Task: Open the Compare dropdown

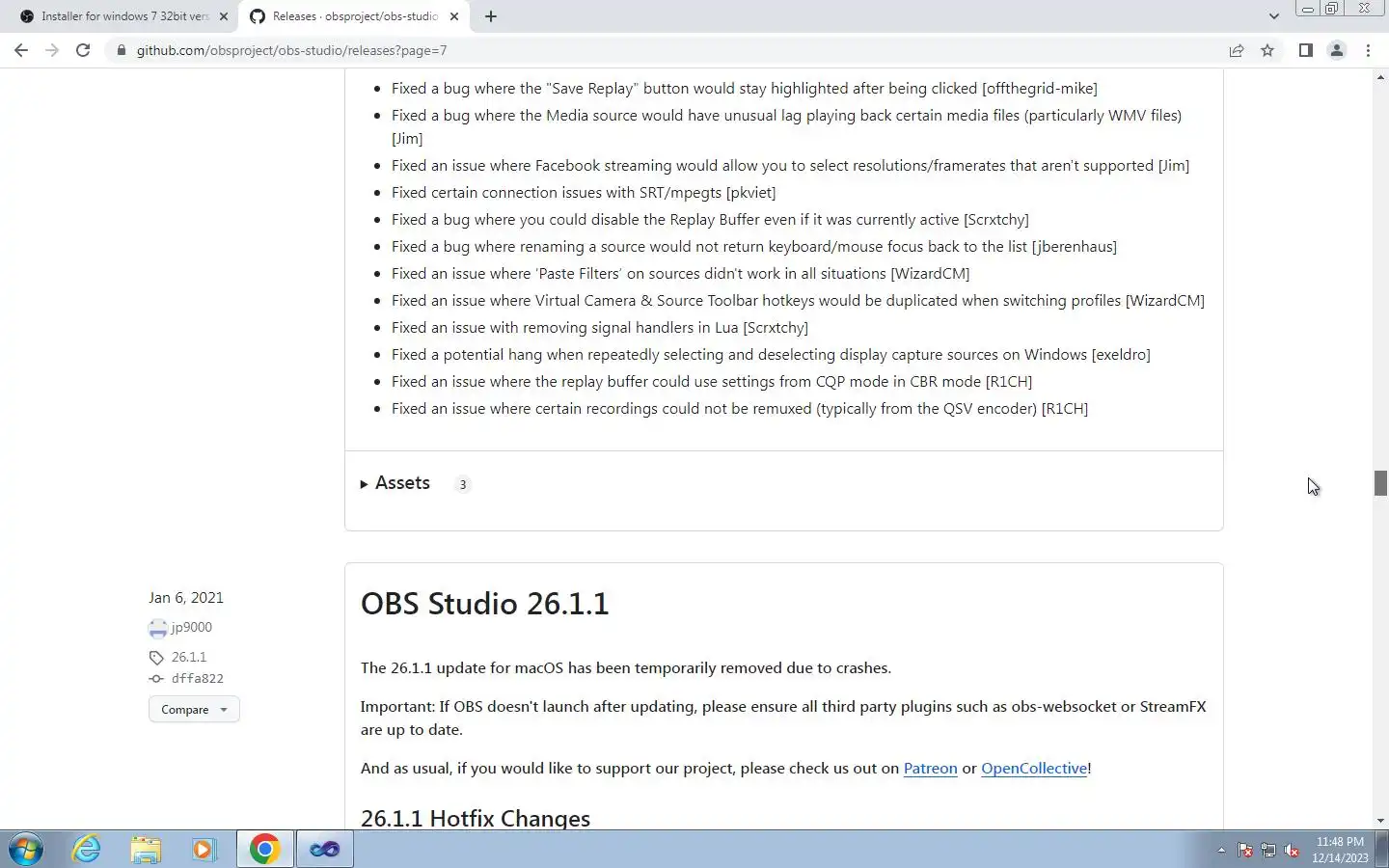Action: coord(194,709)
